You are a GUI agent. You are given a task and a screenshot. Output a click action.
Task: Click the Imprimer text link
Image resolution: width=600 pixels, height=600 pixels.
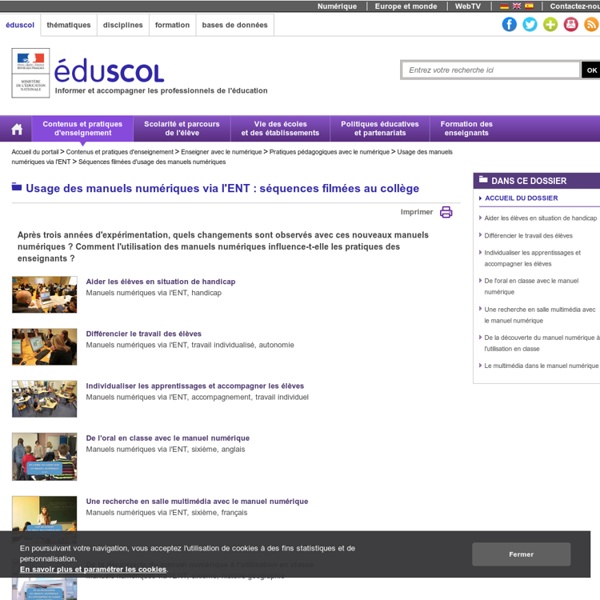click(416, 212)
